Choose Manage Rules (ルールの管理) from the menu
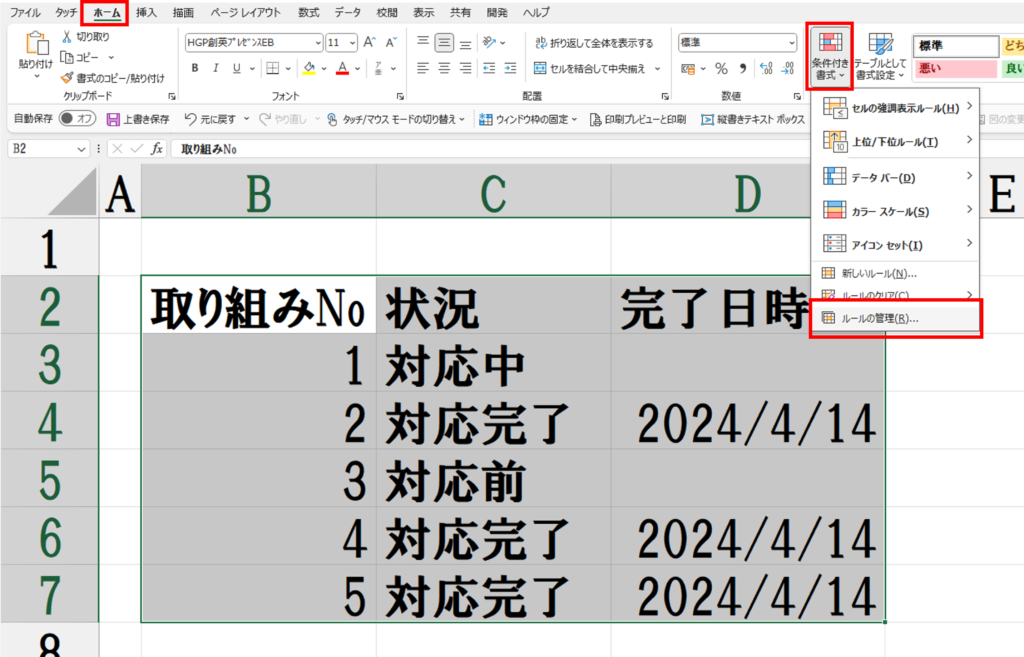This screenshot has height=657, width=1024. 895,318
